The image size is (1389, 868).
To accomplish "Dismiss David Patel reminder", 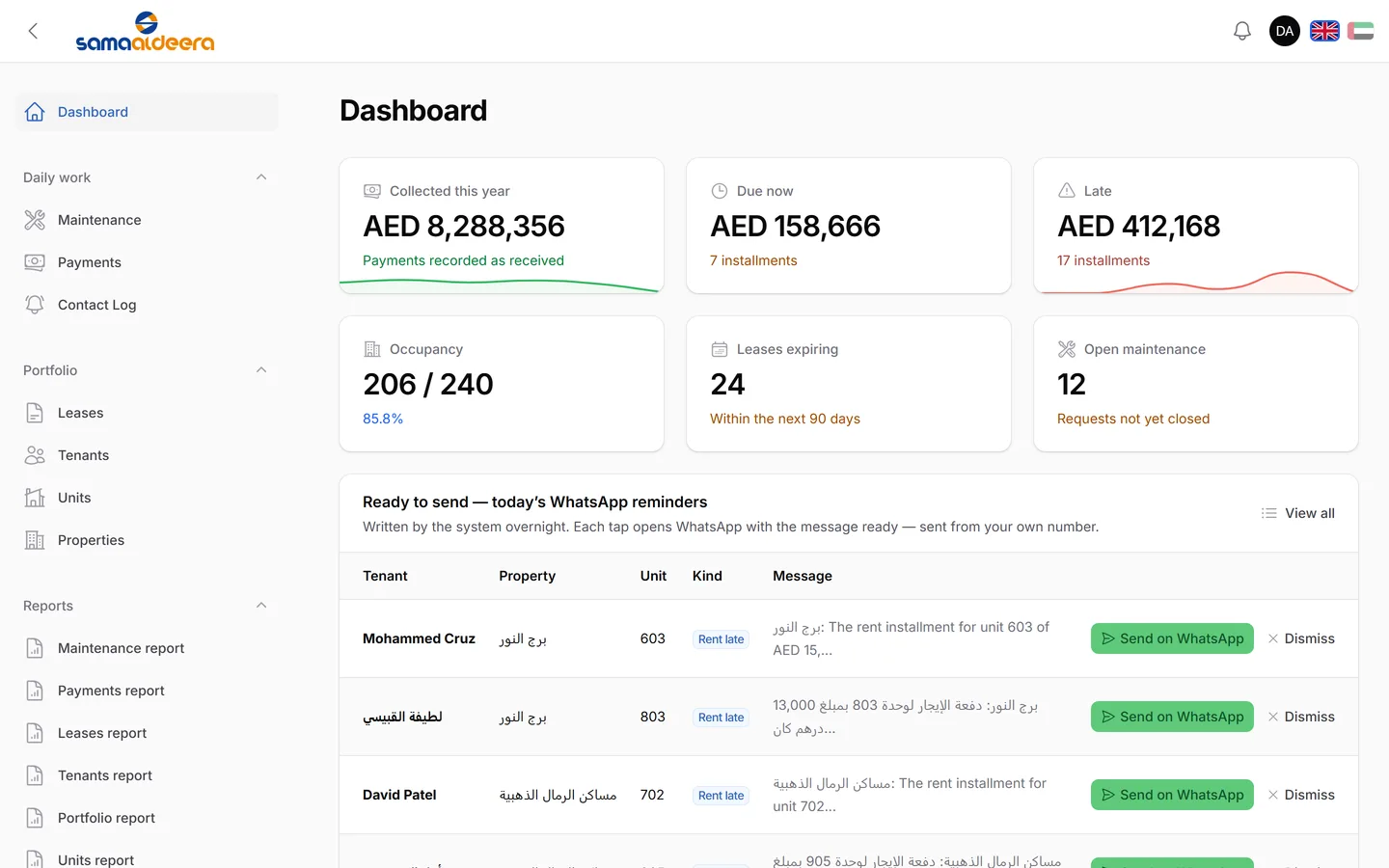I will coord(1301,795).
